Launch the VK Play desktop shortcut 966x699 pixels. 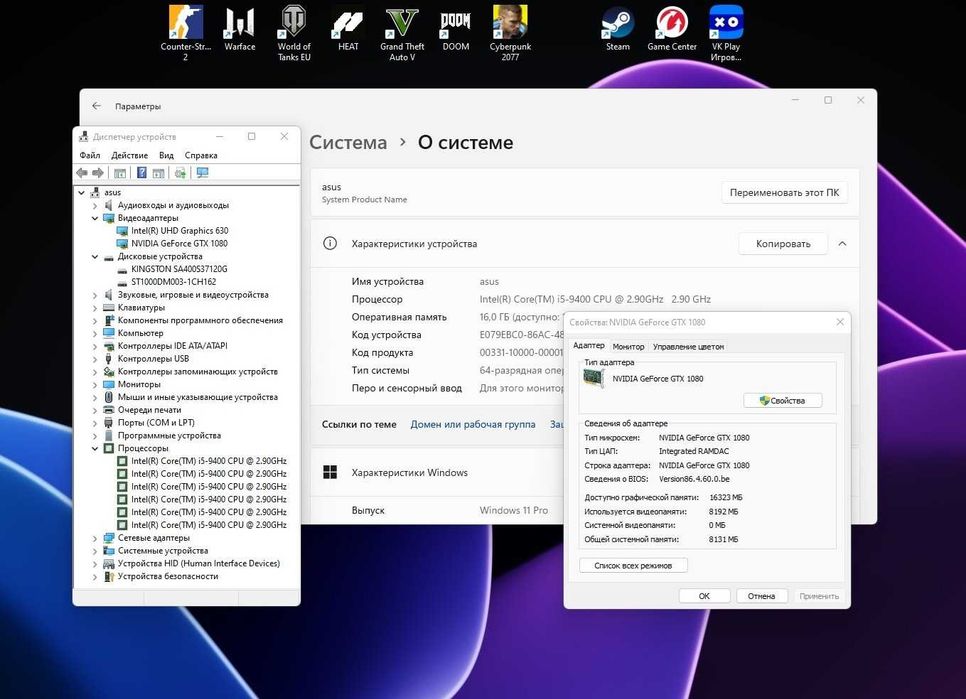coord(726,34)
